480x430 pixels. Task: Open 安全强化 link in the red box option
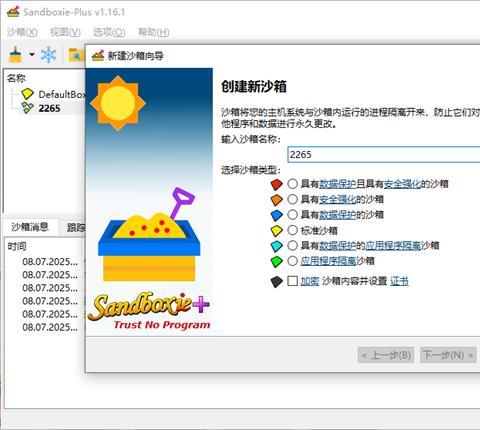pos(402,184)
